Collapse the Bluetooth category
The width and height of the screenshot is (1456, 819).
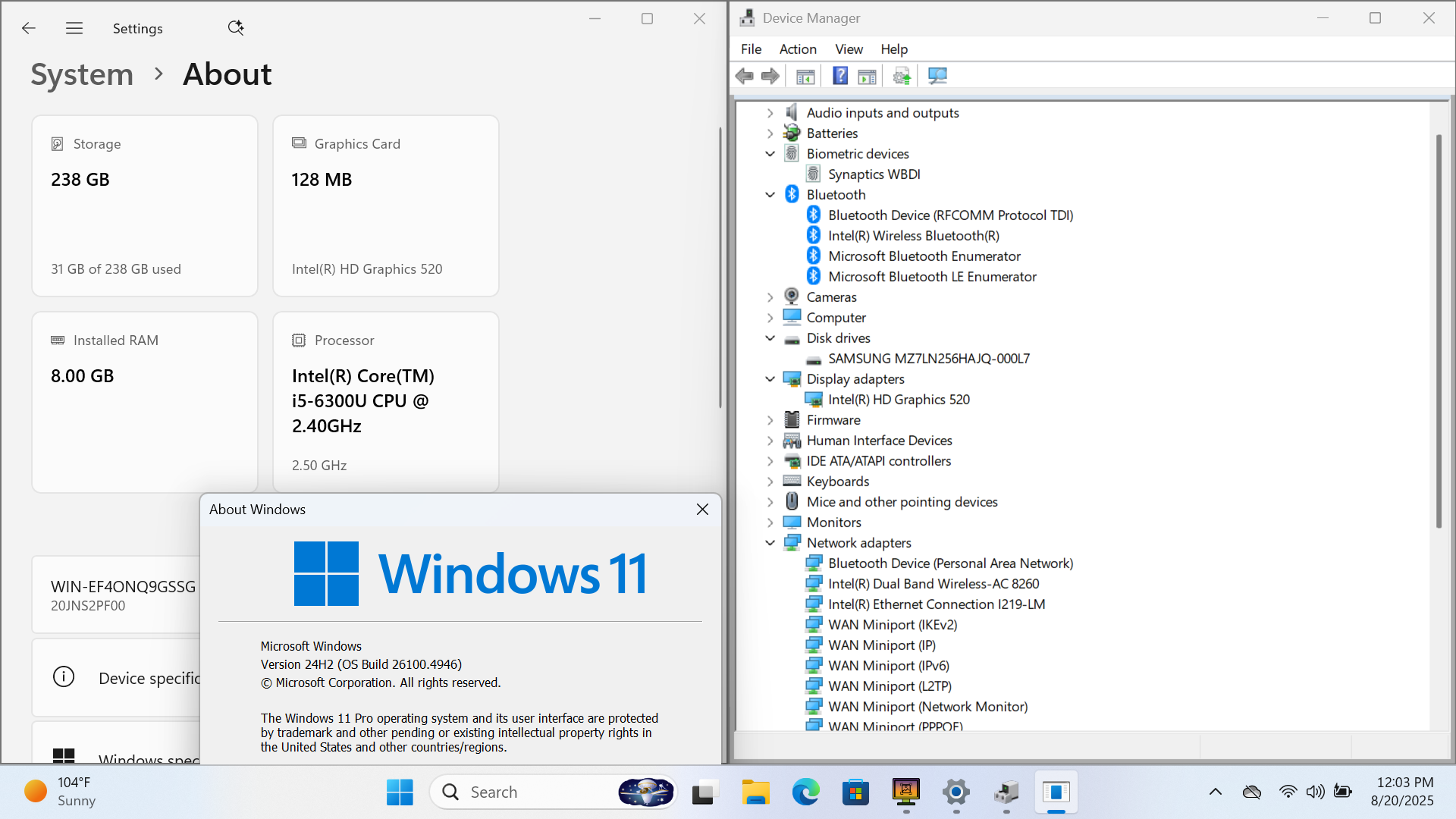(770, 195)
